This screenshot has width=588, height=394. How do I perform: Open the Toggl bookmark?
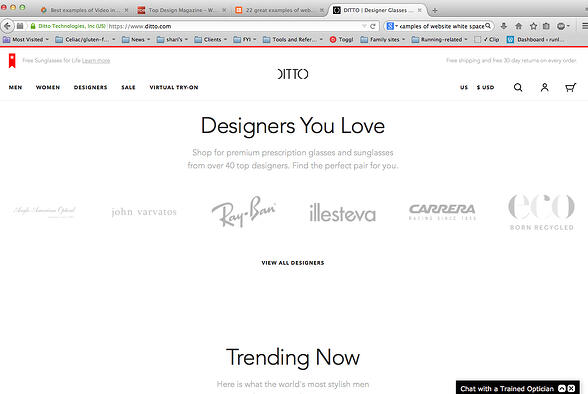coord(341,39)
